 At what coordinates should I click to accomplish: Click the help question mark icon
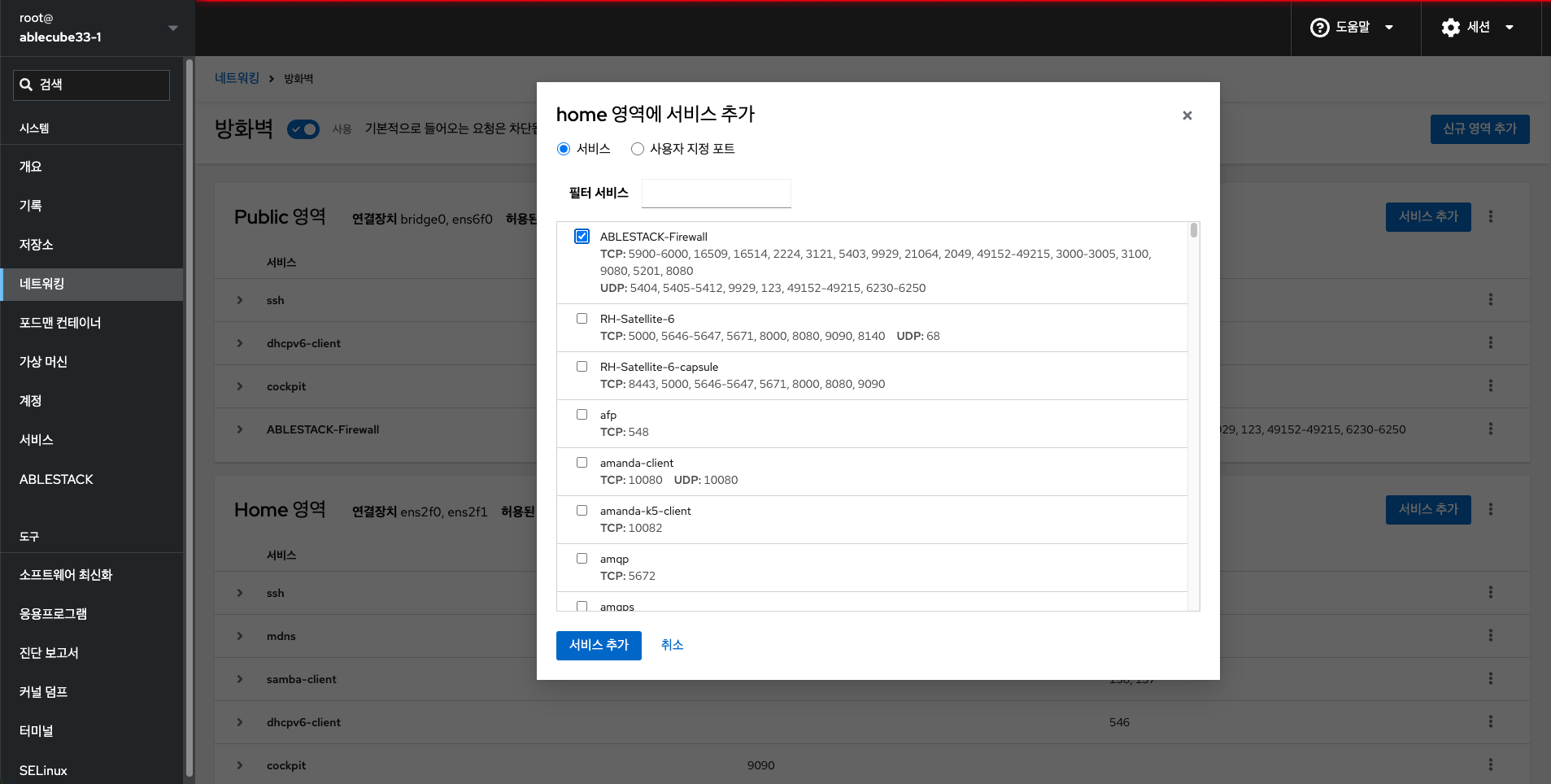(1319, 28)
